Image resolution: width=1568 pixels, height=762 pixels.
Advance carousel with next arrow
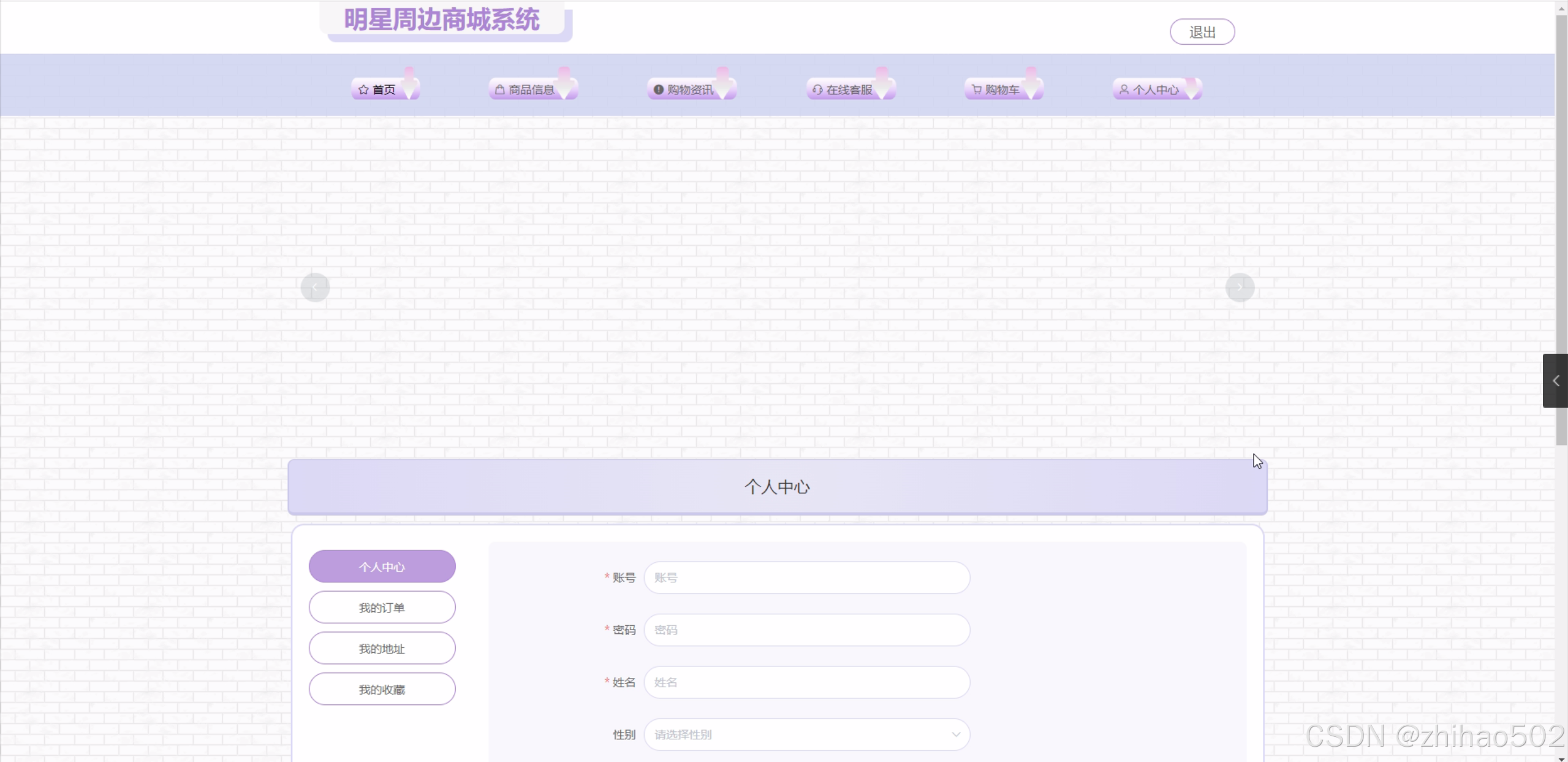1240,287
